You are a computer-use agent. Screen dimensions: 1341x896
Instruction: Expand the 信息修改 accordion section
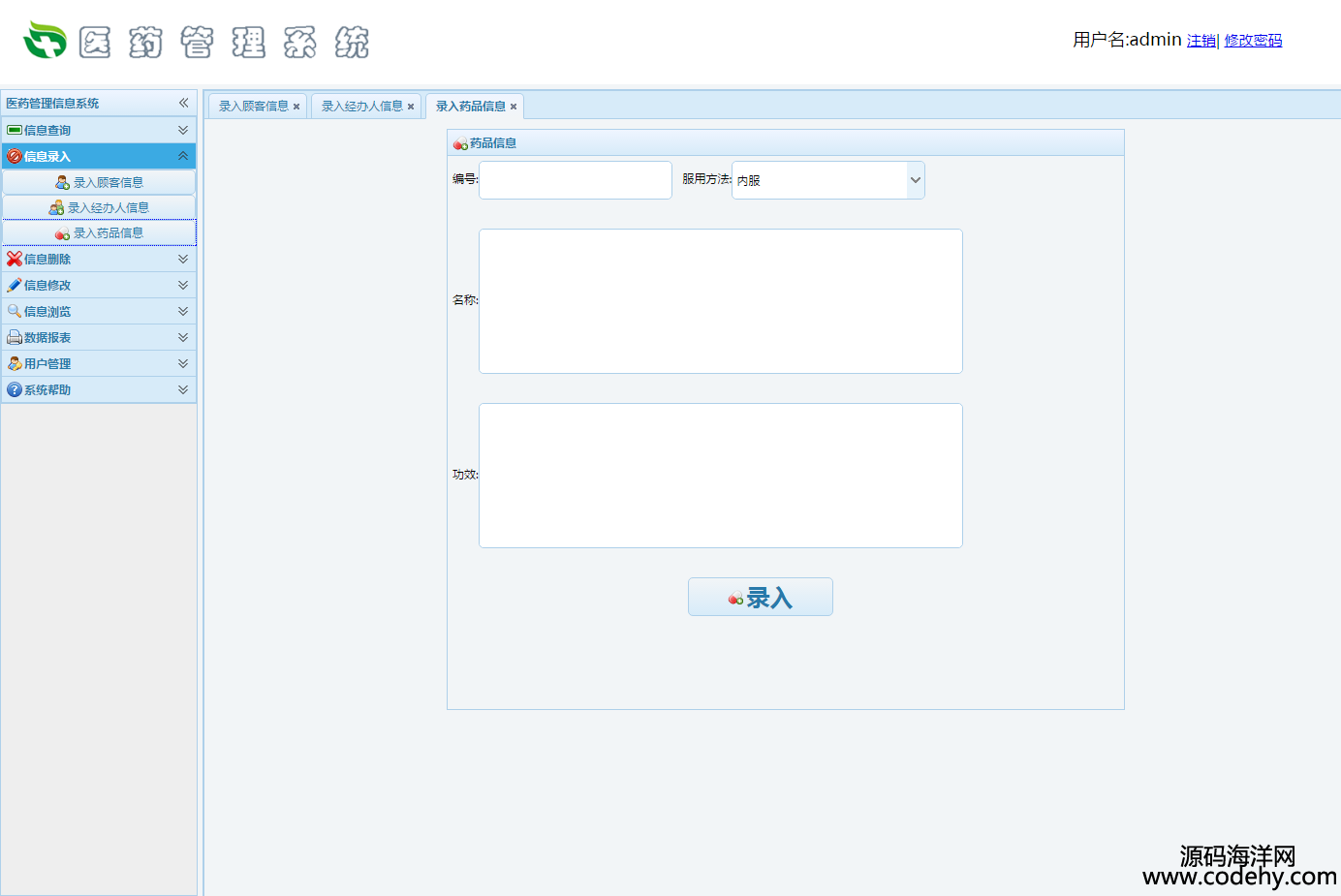(183, 285)
